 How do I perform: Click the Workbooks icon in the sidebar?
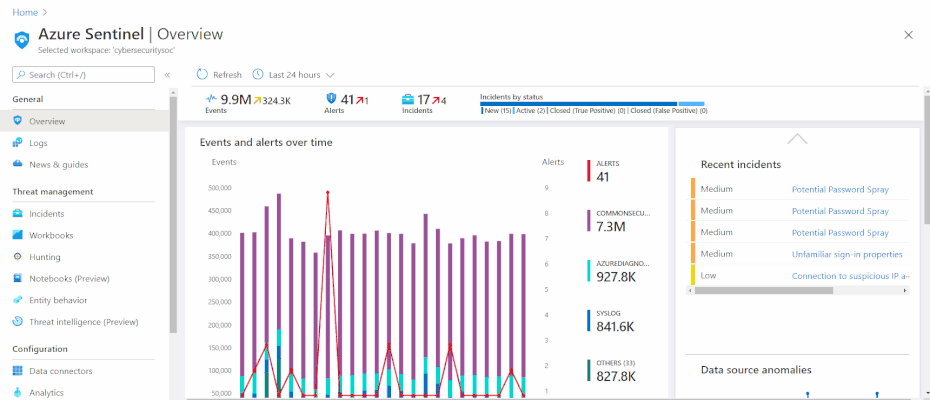[18, 235]
